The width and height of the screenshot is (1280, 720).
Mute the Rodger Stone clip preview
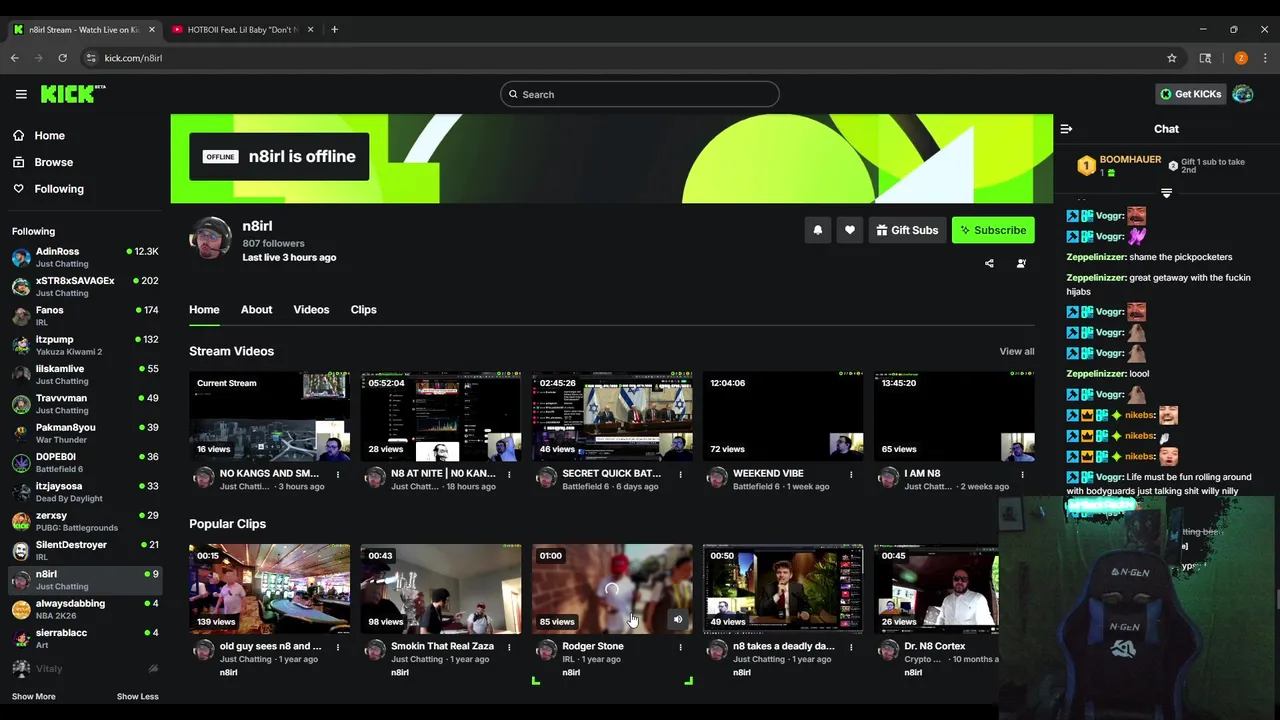coord(677,619)
